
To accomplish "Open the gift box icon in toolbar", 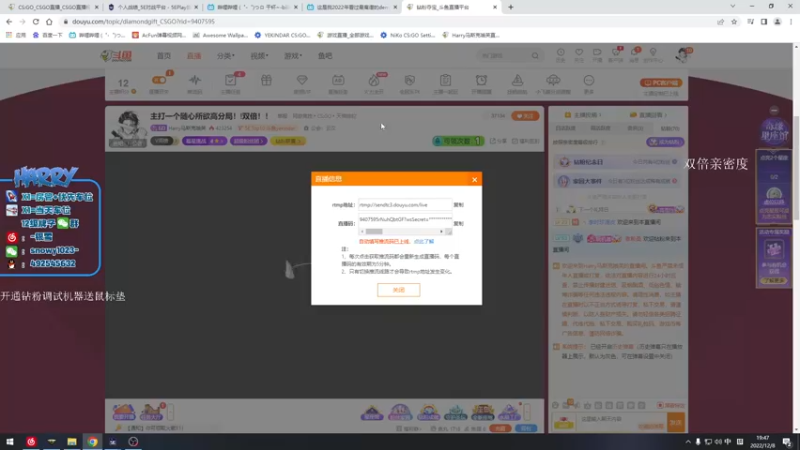I will (266, 80).
